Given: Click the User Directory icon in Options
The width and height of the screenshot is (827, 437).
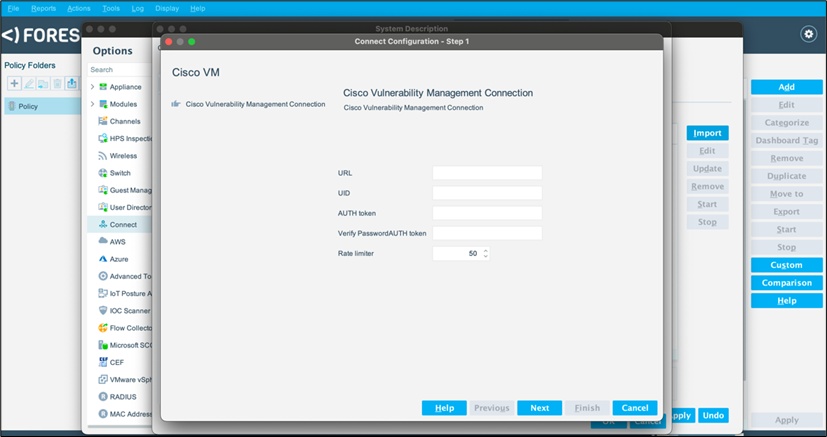Looking at the screenshot, I should pos(103,208).
